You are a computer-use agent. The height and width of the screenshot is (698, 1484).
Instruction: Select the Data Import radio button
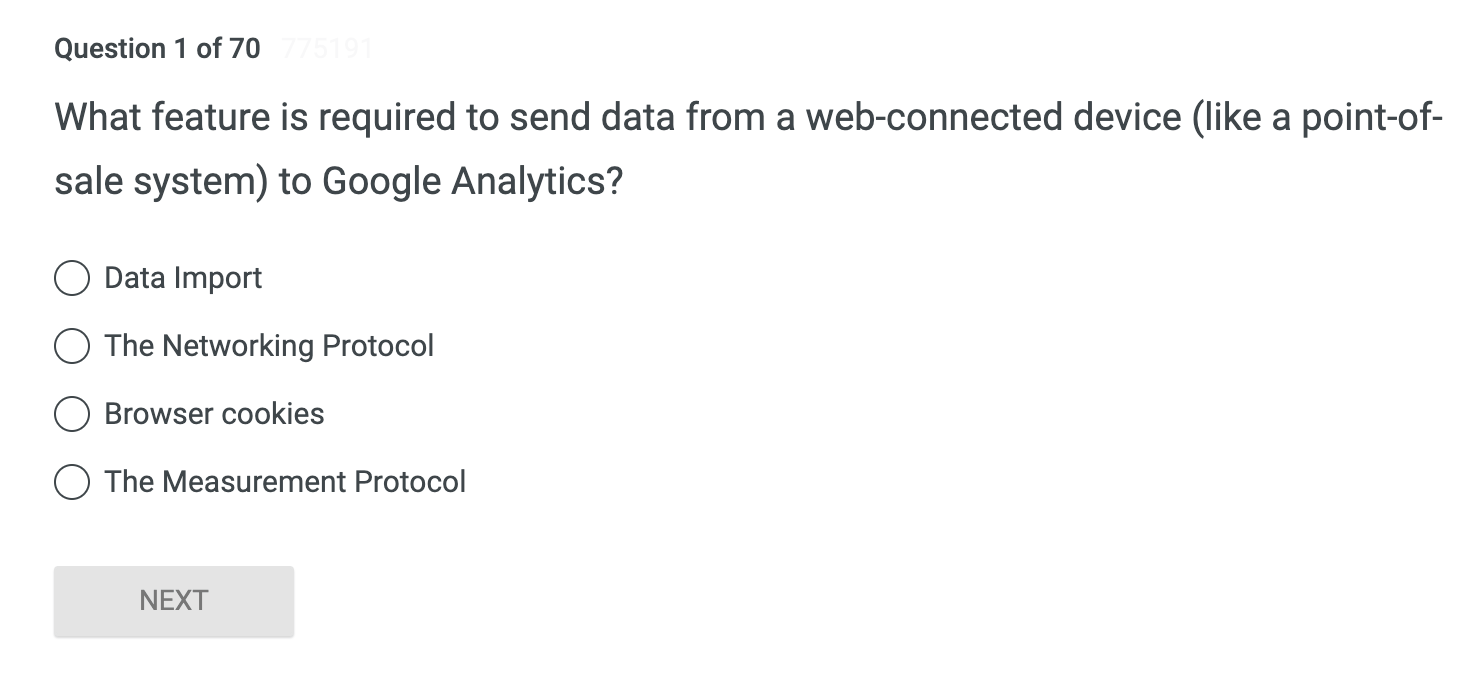pyautogui.click(x=72, y=278)
